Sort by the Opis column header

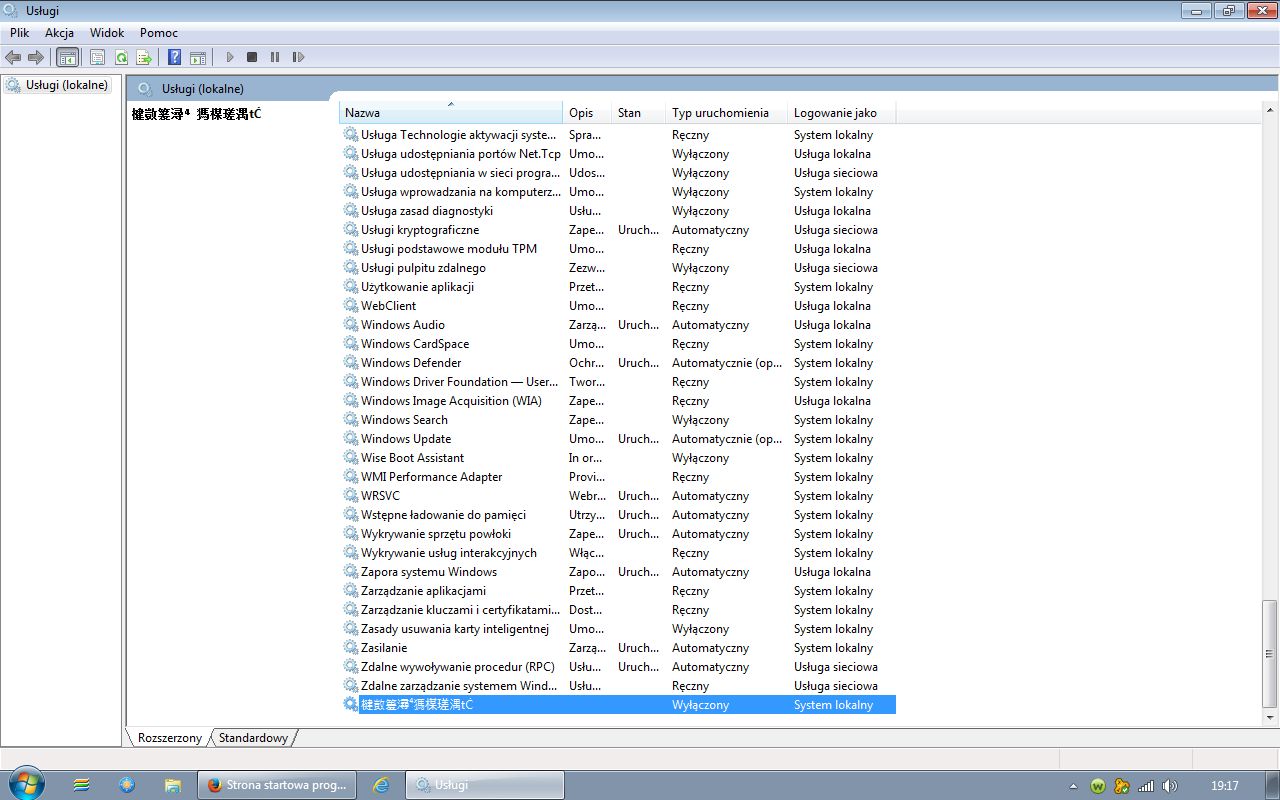pos(587,113)
